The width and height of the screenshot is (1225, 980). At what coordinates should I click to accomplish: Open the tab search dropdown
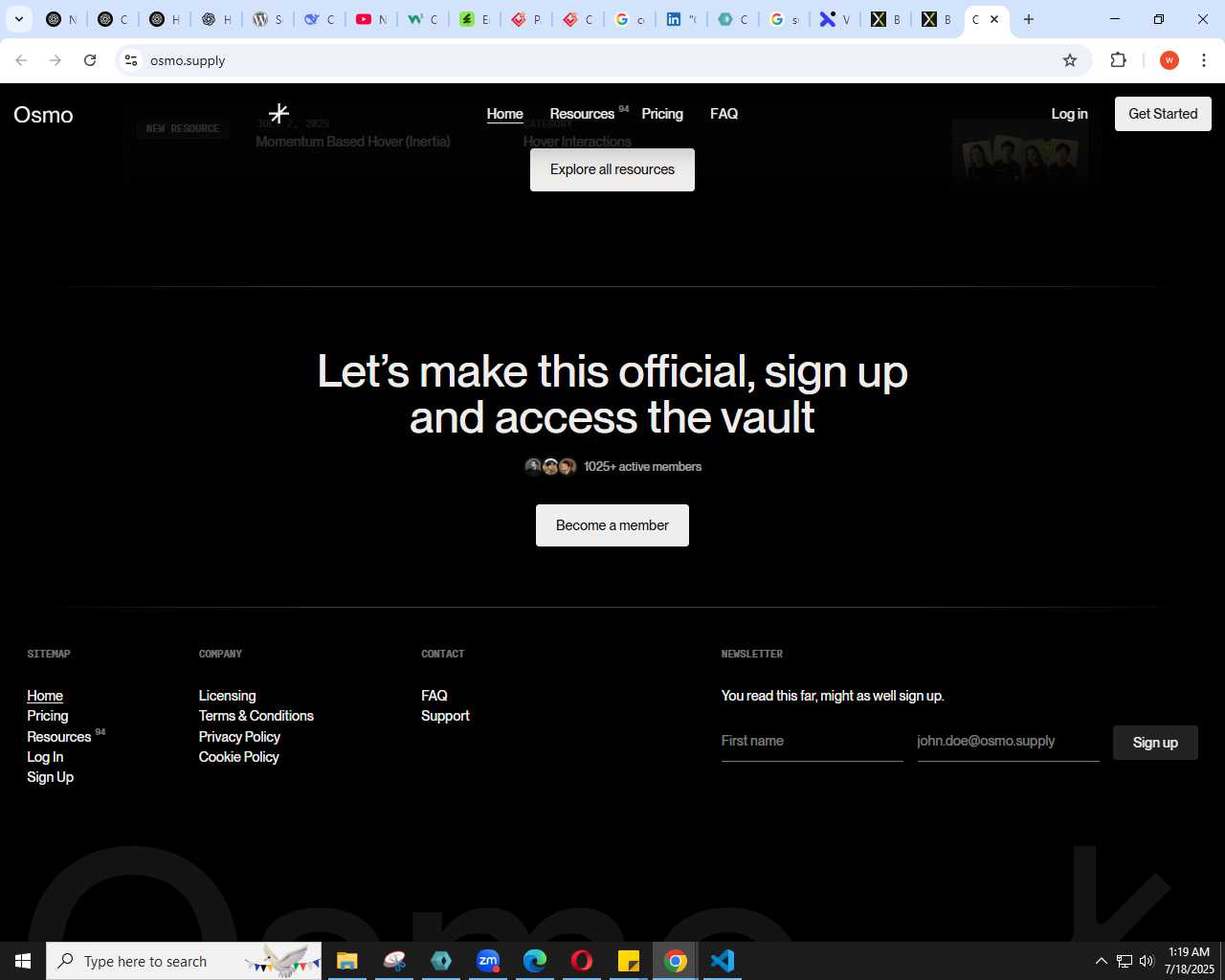(x=19, y=19)
